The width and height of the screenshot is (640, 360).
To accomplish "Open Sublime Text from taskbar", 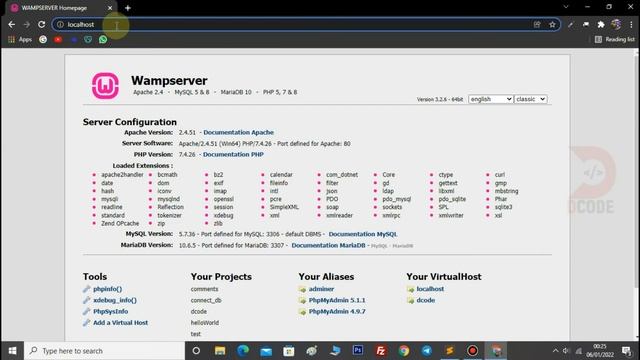I will (x=450, y=351).
